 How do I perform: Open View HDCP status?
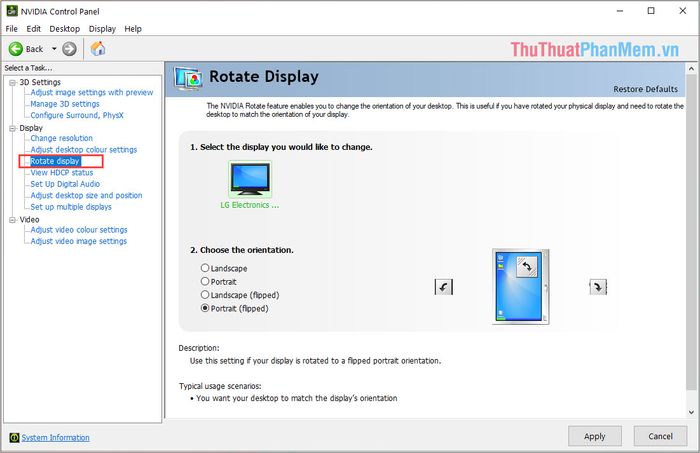pos(62,173)
